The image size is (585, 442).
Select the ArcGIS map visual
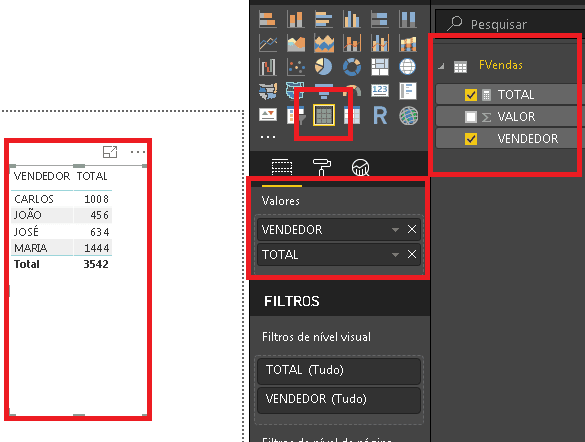coord(409,116)
